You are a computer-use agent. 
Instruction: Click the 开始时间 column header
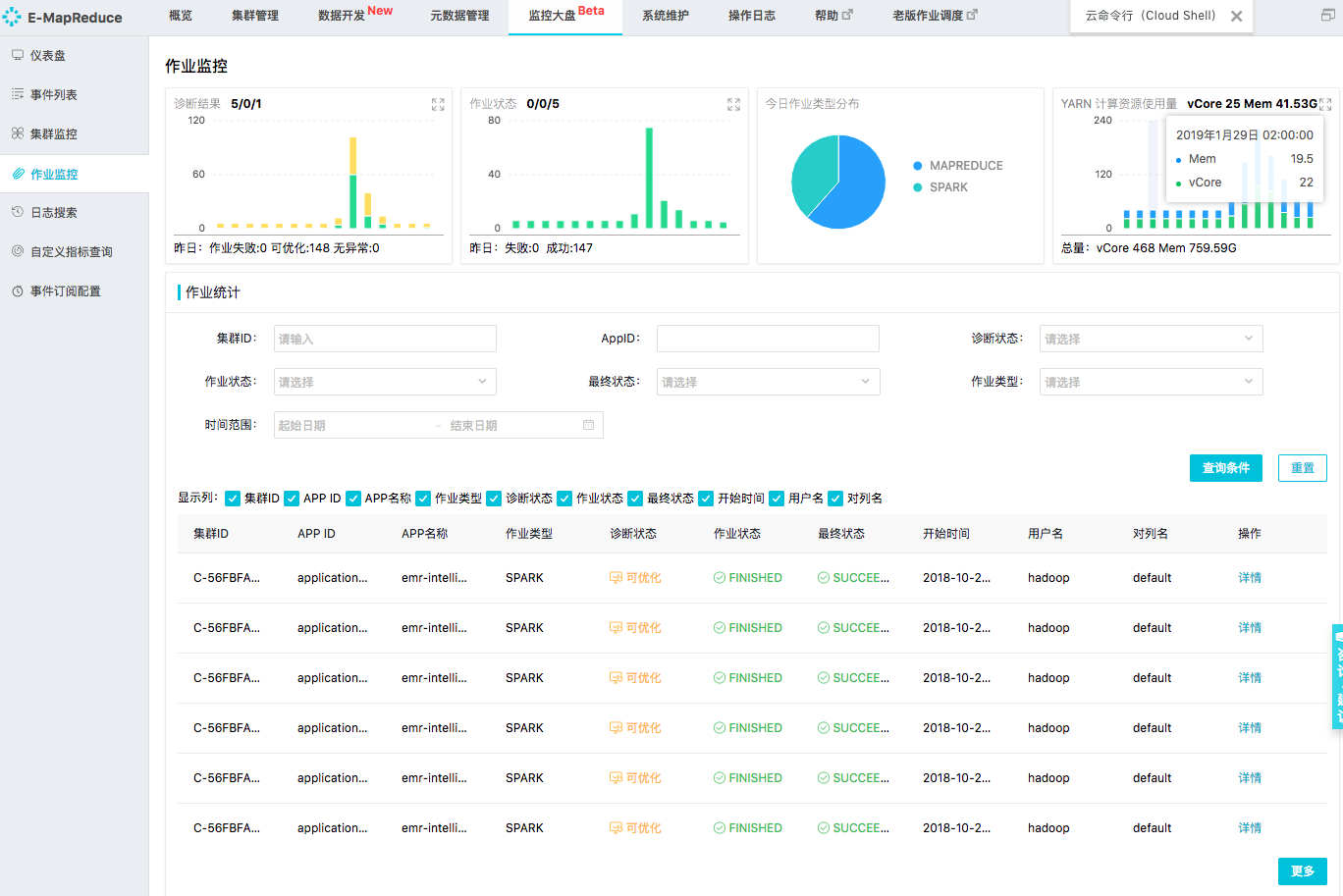point(946,534)
